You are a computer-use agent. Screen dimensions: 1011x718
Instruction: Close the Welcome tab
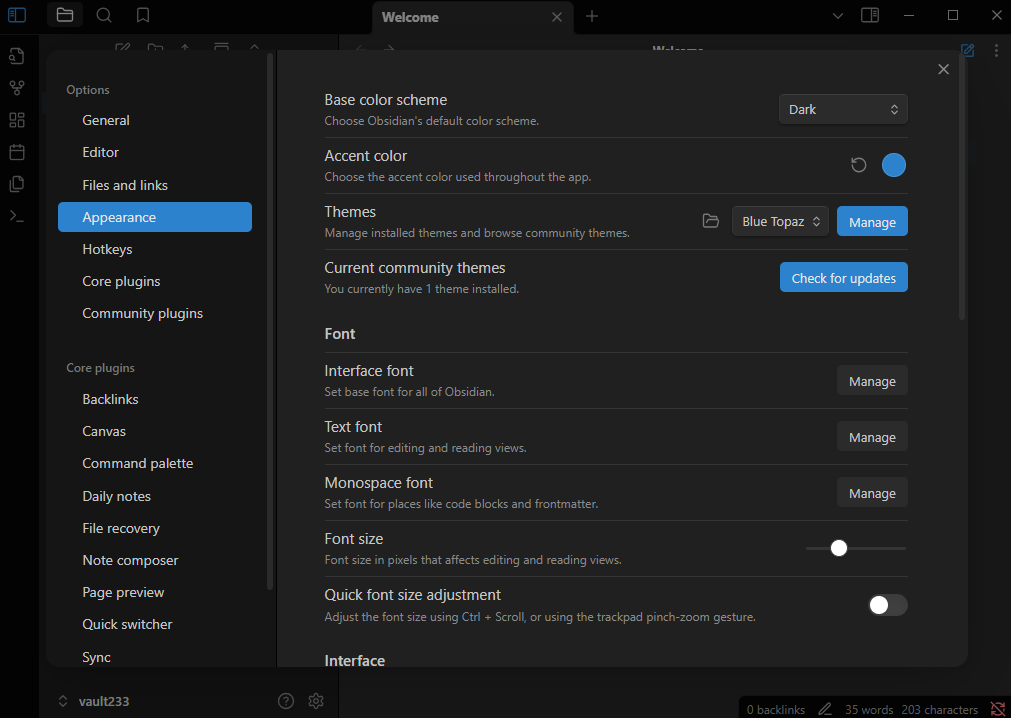pos(557,17)
